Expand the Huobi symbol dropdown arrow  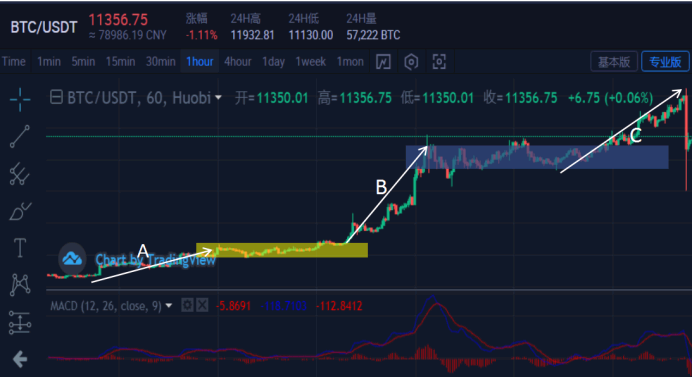tap(218, 97)
